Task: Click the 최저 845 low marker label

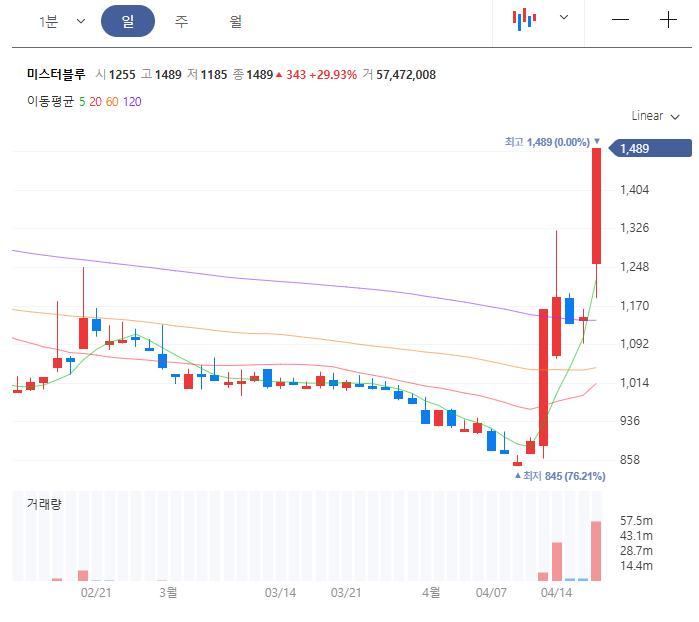Action: (560, 476)
